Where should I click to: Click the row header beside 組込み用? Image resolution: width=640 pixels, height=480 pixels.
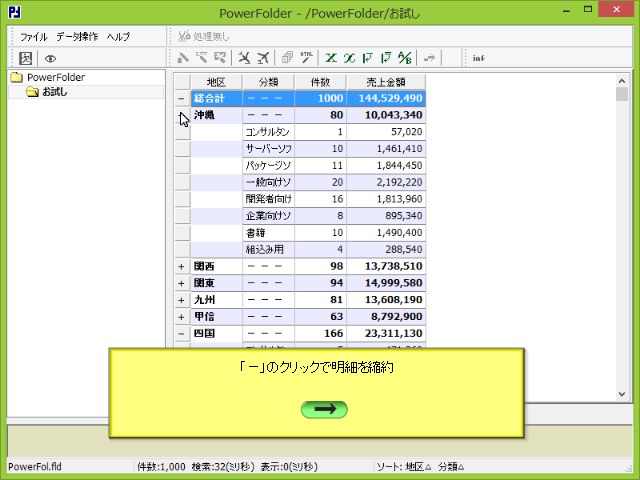click(x=182, y=249)
